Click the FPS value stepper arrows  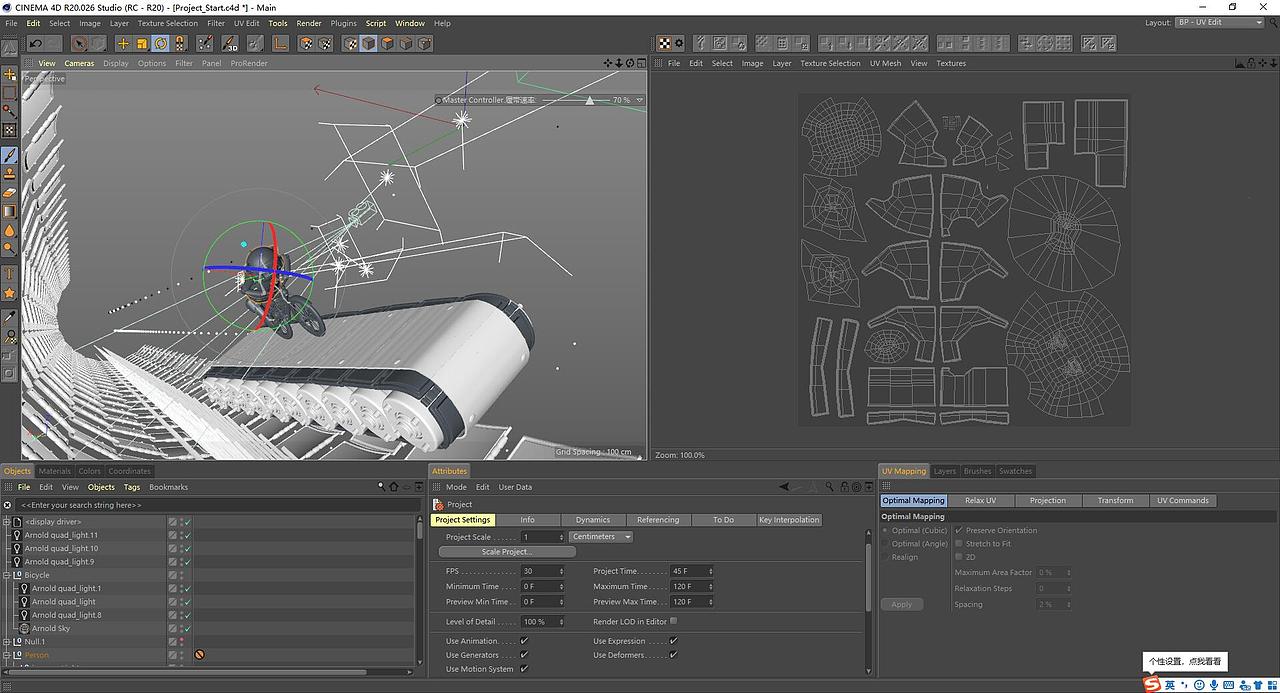point(561,571)
